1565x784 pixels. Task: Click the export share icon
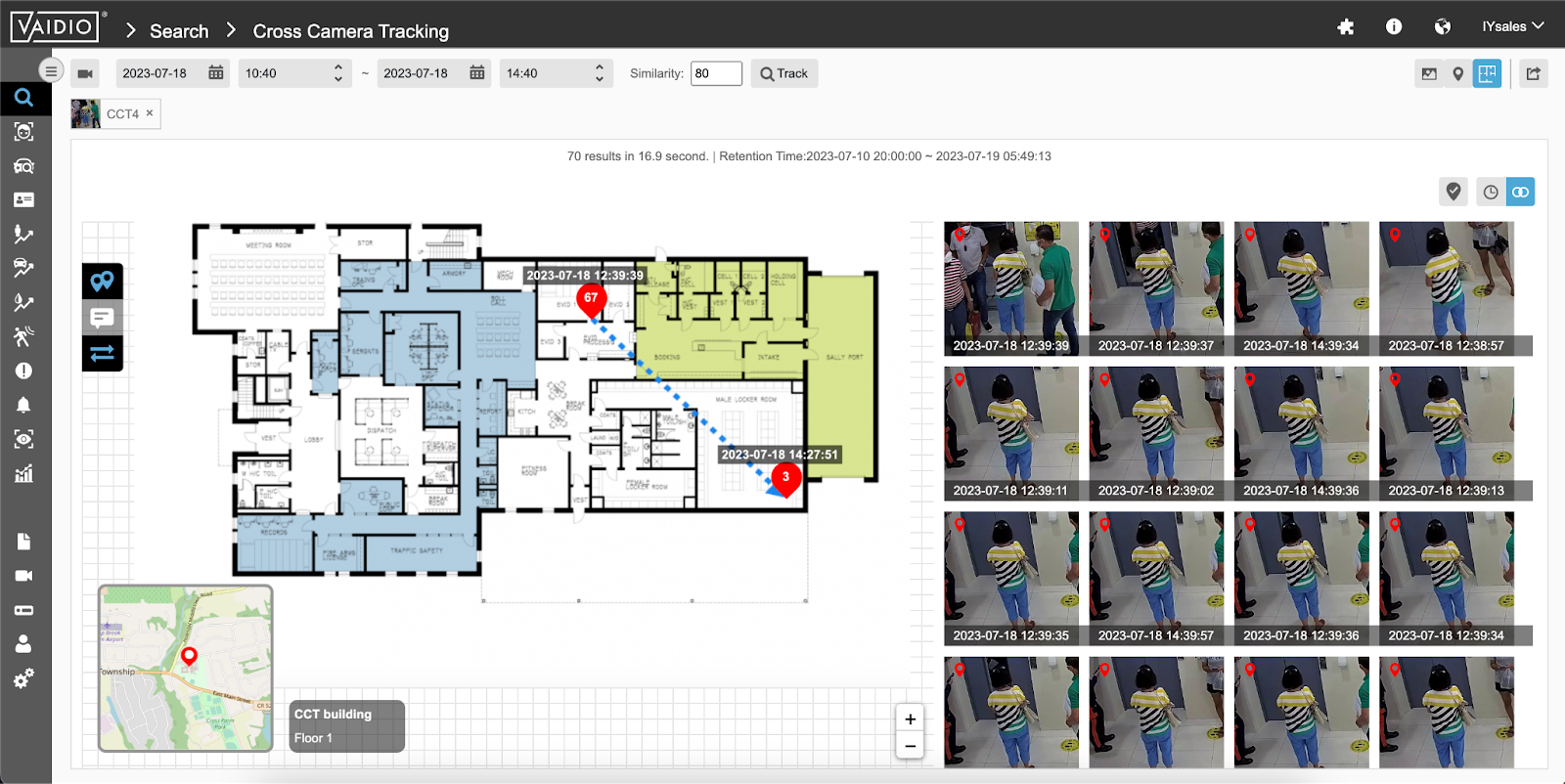point(1533,73)
